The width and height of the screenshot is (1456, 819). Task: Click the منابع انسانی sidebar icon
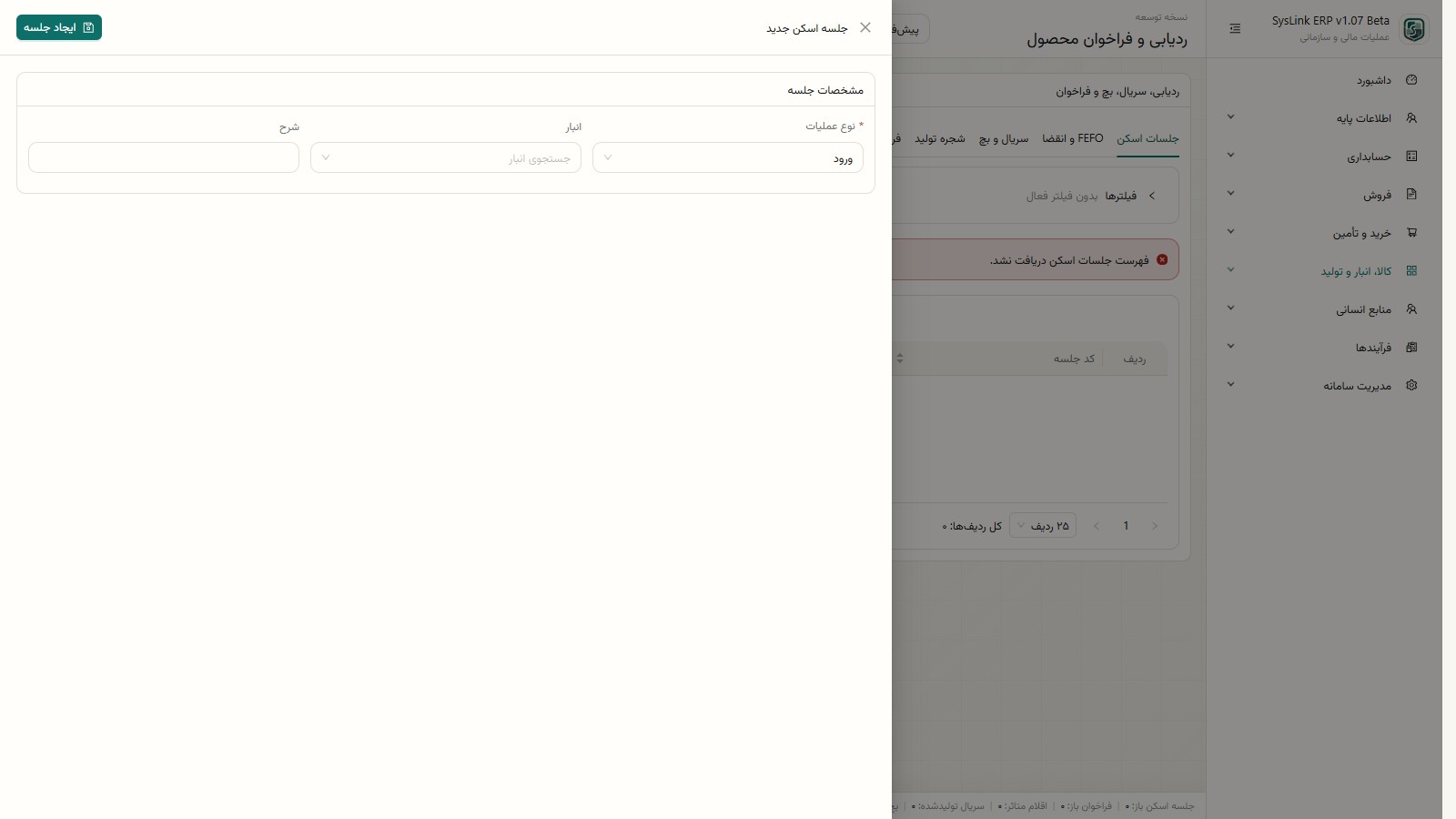point(1411,309)
